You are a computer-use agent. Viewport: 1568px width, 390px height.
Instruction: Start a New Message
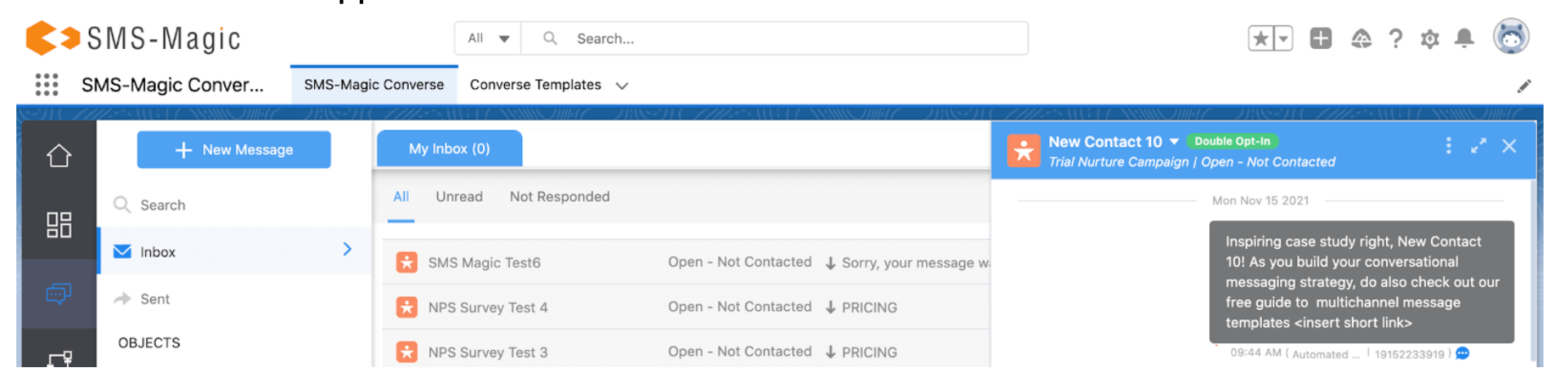click(234, 149)
